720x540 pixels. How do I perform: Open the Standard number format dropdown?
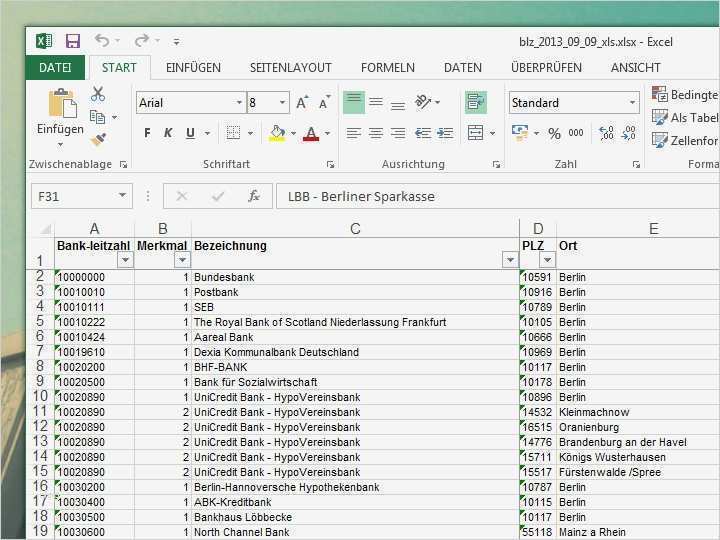point(632,102)
